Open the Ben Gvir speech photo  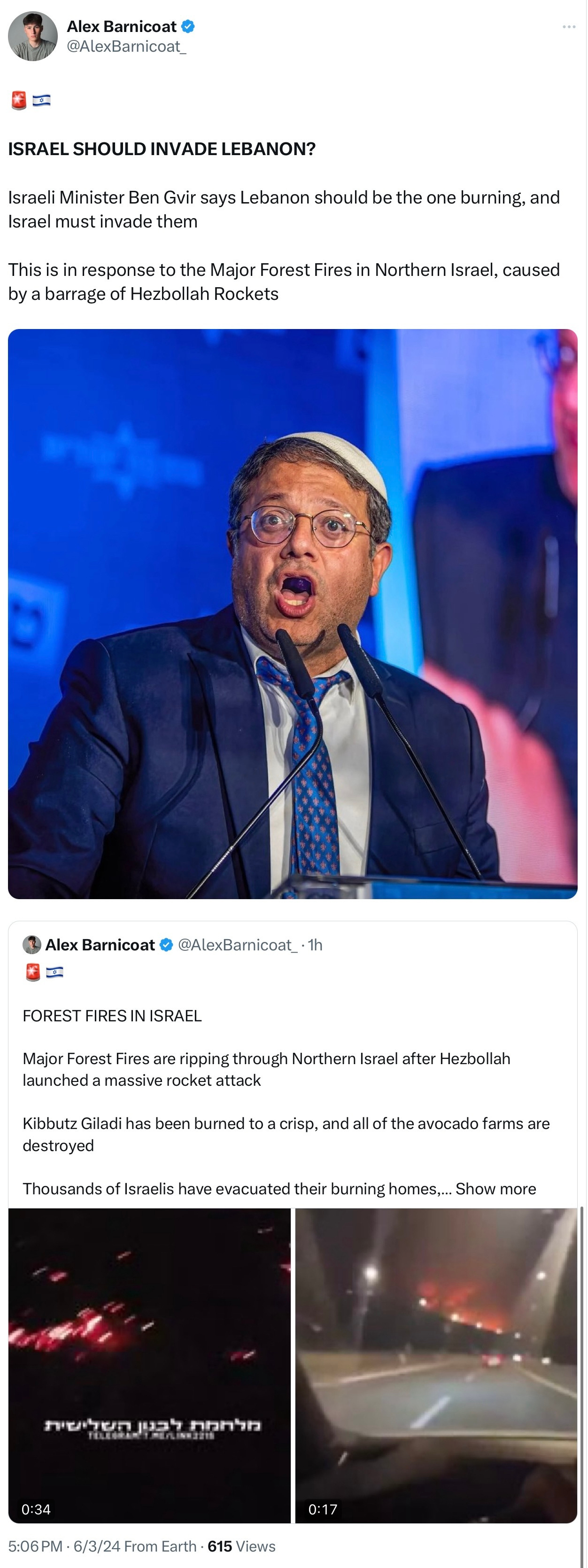[293, 613]
